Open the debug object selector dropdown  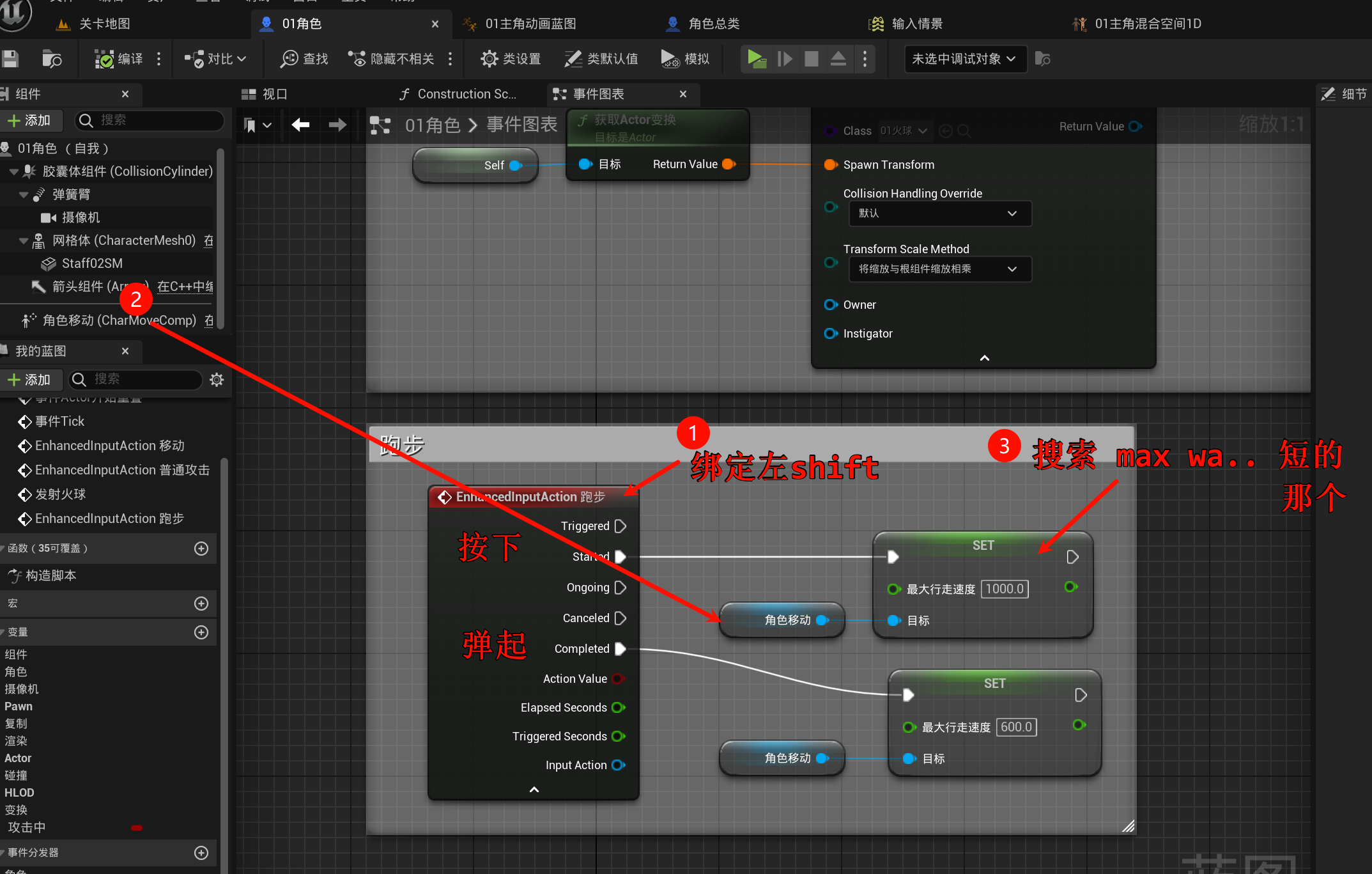click(x=964, y=59)
